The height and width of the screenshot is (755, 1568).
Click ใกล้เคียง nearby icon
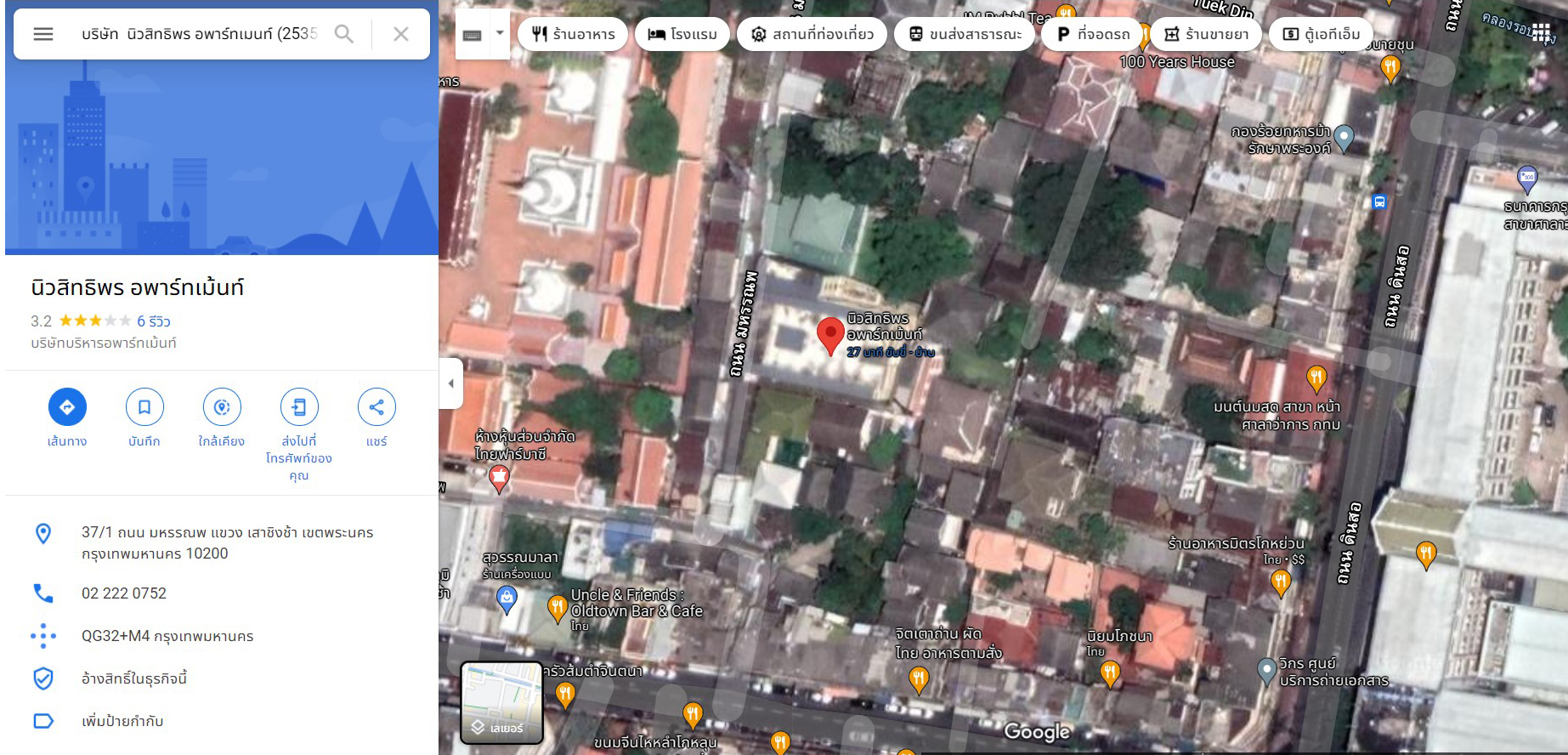point(222,407)
